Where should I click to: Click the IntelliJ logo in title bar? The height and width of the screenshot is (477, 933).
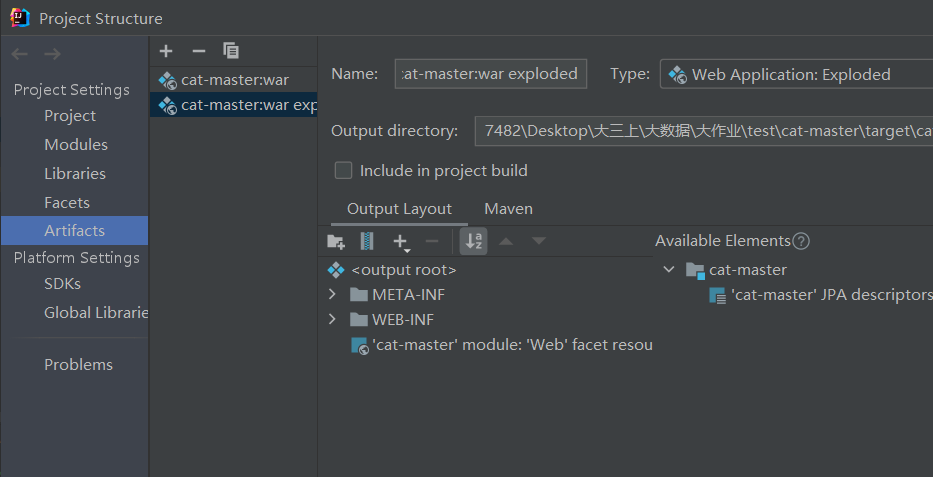[19, 17]
